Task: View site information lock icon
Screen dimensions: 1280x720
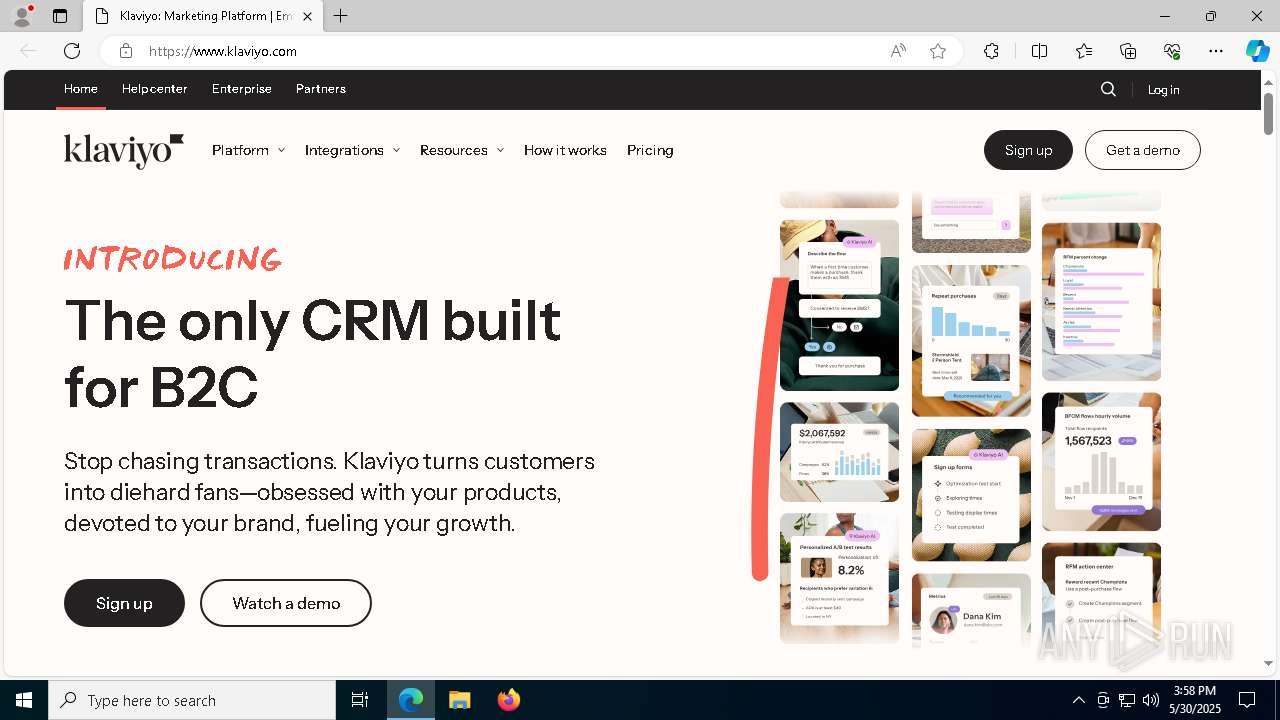Action: tap(125, 51)
